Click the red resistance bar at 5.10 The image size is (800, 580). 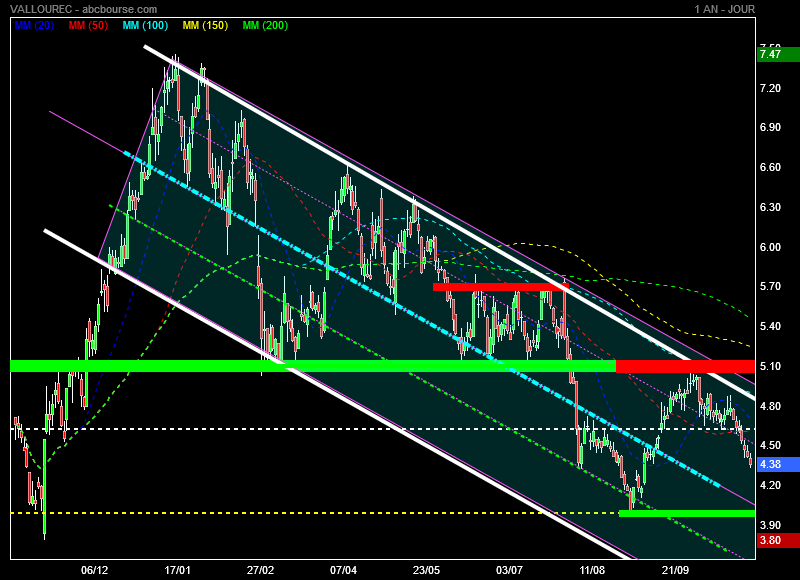pos(685,366)
